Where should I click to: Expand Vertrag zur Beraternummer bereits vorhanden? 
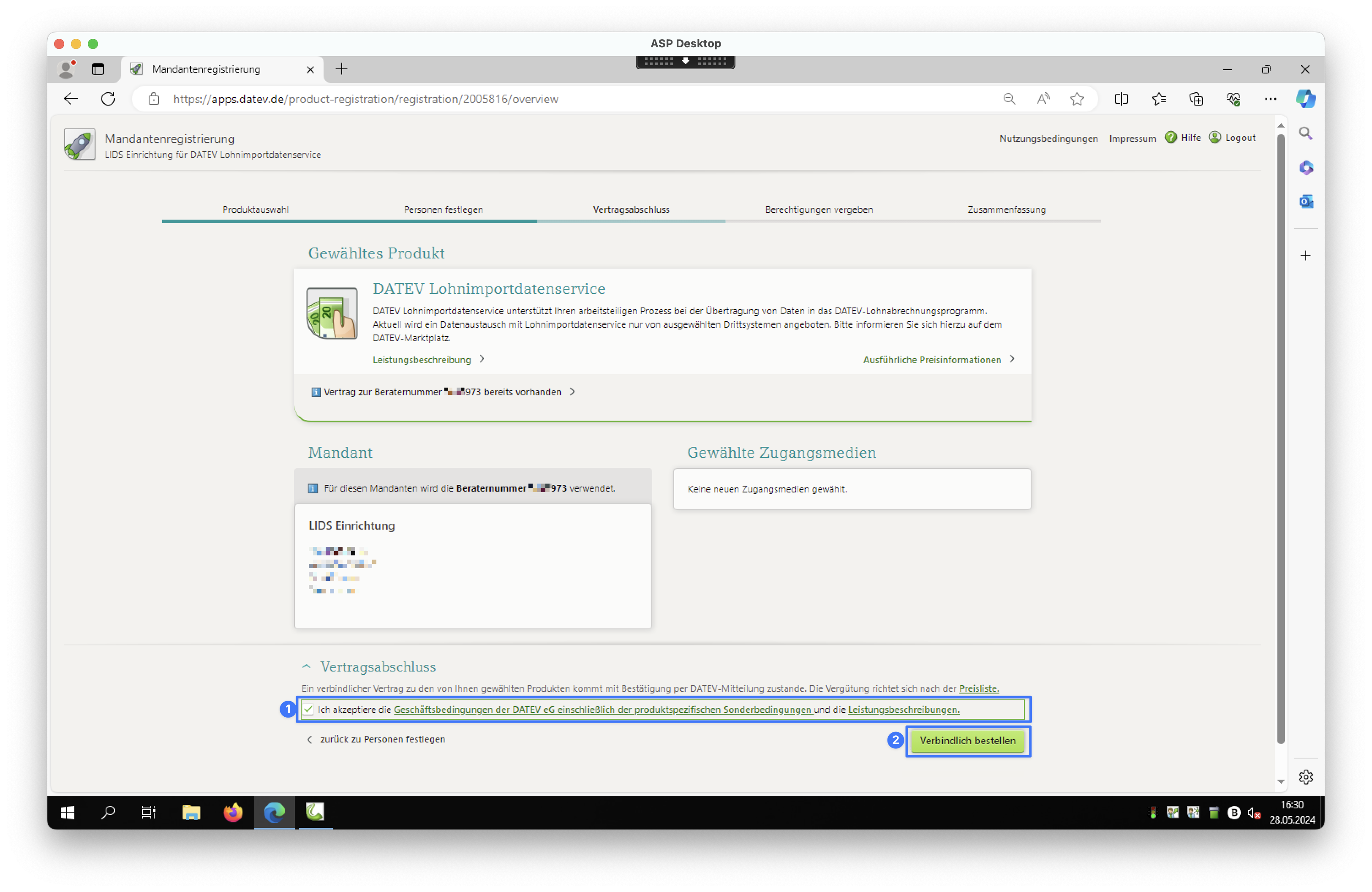pos(442,392)
